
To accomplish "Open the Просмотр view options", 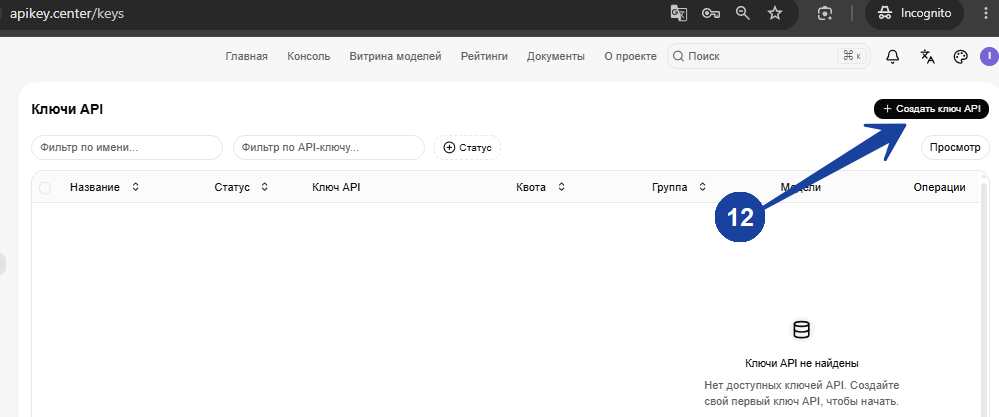I will (954, 147).
